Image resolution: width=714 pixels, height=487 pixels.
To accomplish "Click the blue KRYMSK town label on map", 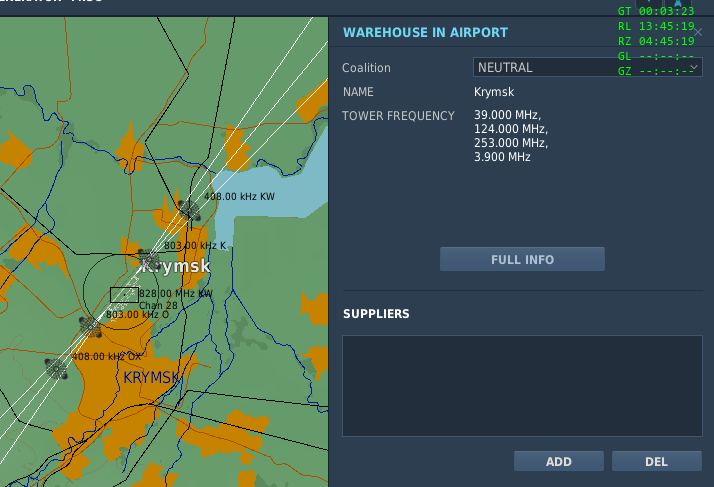I will click(x=152, y=378).
